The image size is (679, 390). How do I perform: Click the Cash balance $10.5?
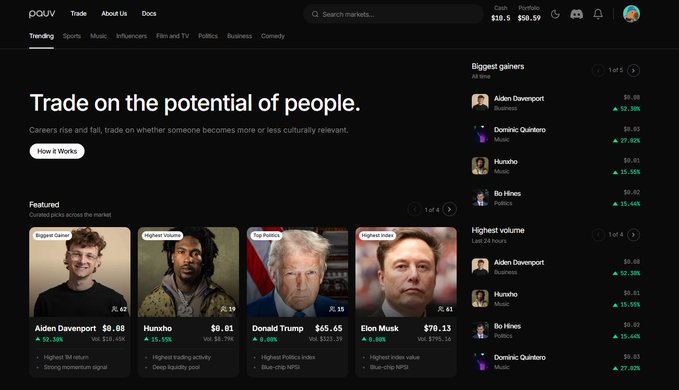point(501,18)
